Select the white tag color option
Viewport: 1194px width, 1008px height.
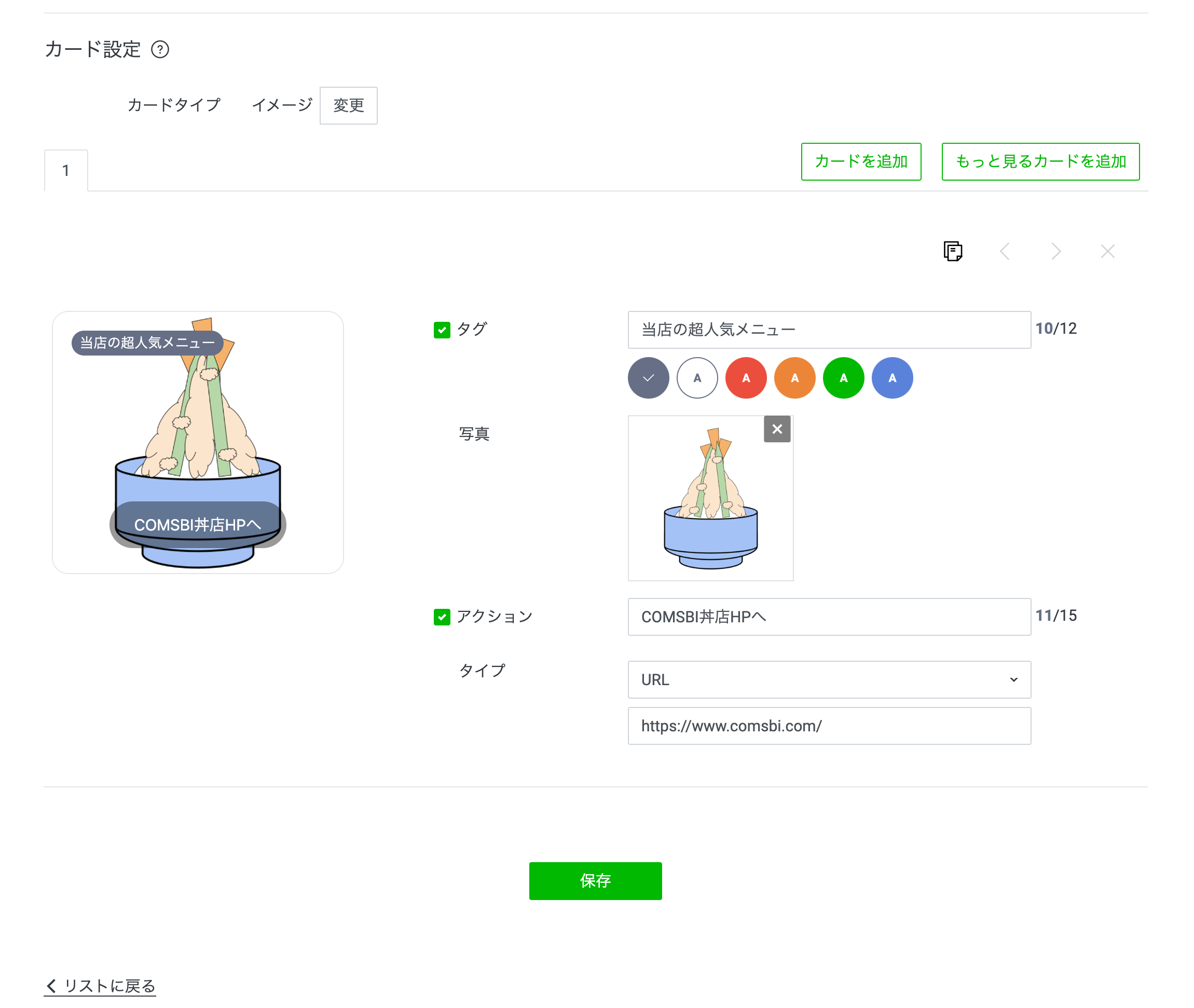click(x=697, y=378)
